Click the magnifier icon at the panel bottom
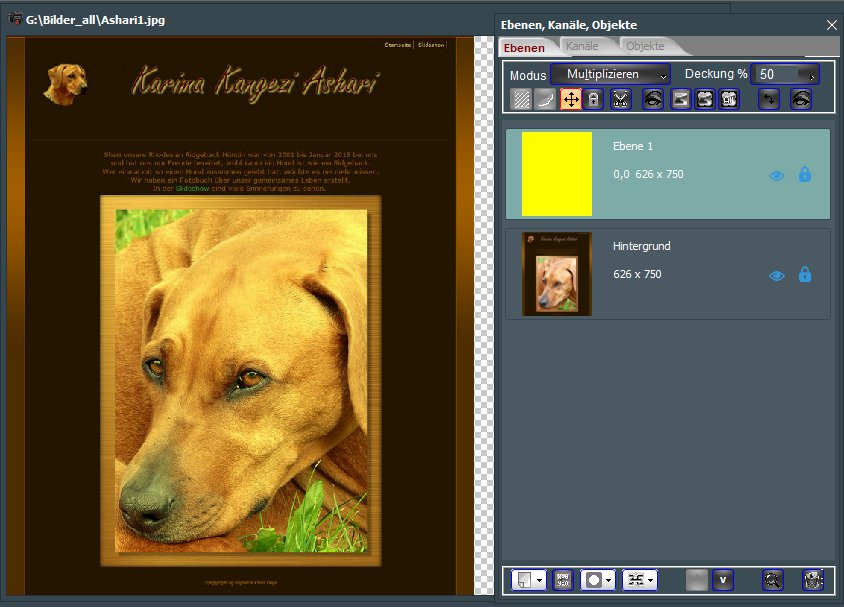The height and width of the screenshot is (607, 844). [x=771, y=579]
